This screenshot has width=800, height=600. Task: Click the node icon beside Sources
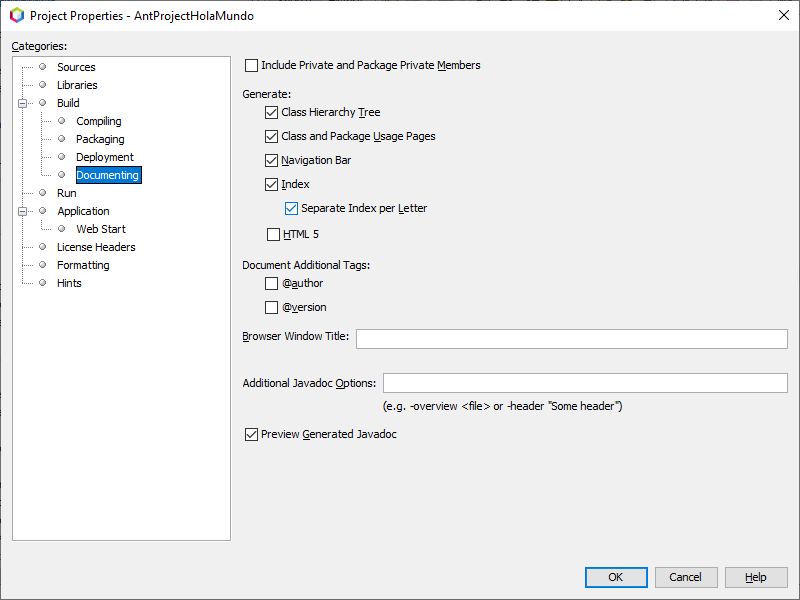tap(42, 67)
